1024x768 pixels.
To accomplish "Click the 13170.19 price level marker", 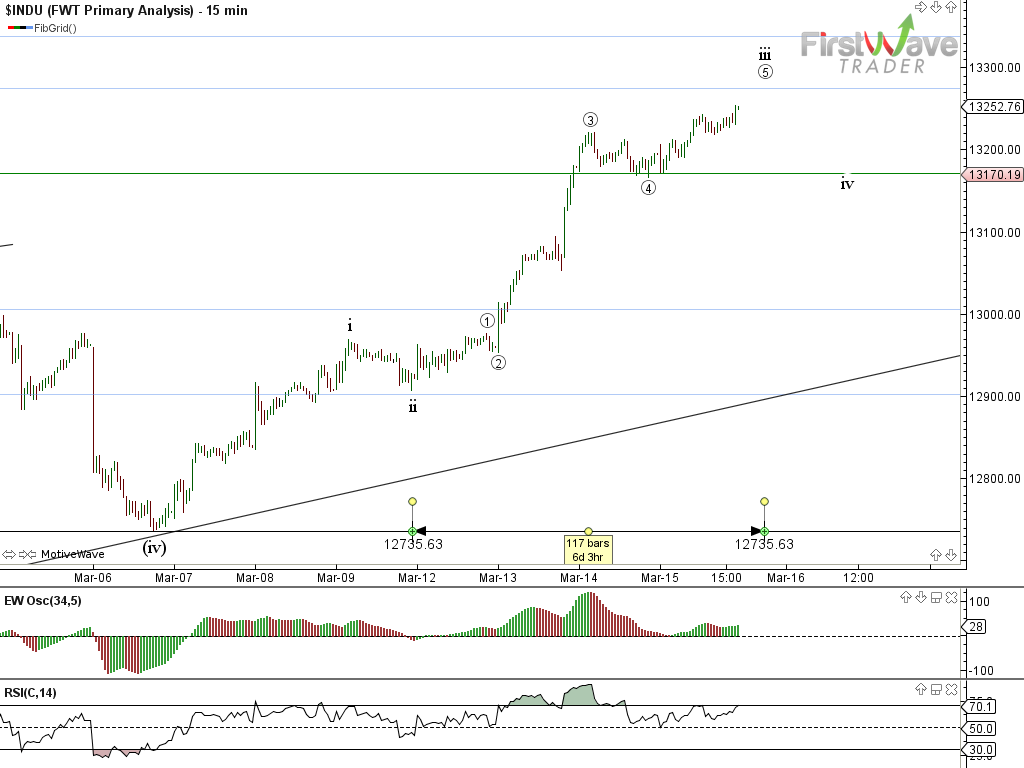I will [x=993, y=175].
